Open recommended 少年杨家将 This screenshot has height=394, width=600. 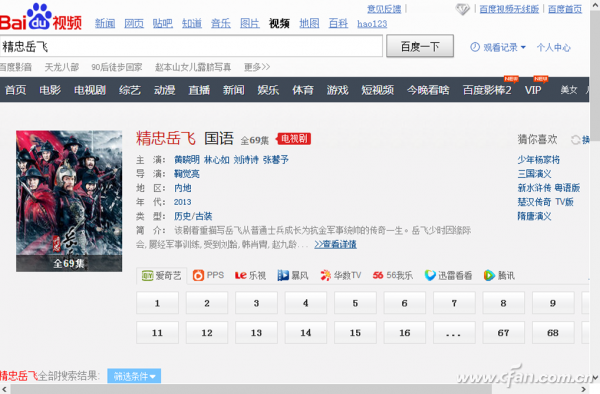tap(539, 160)
